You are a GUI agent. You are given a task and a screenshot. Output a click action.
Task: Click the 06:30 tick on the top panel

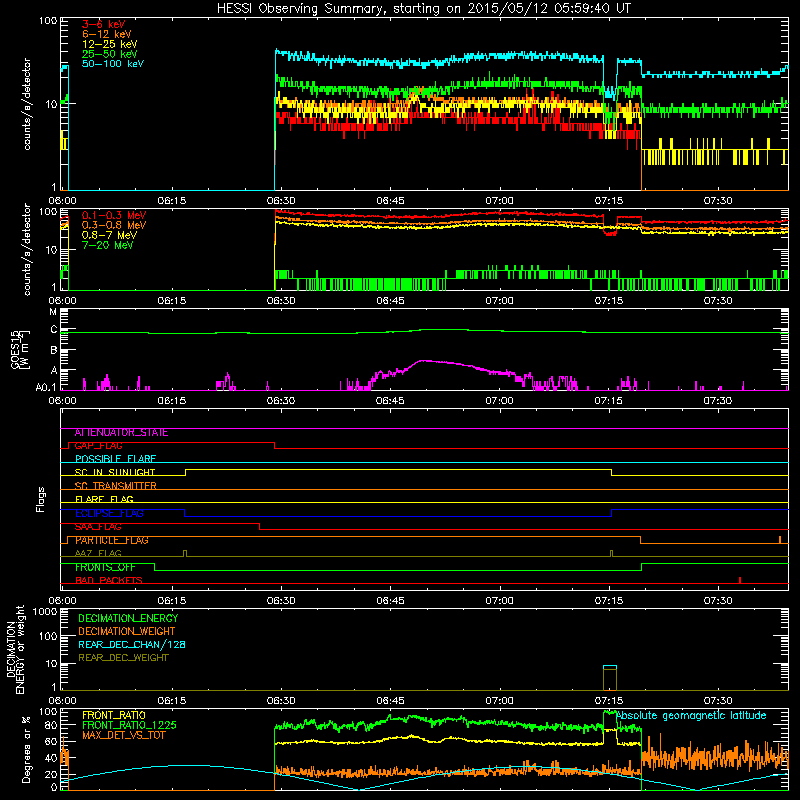pos(281,201)
